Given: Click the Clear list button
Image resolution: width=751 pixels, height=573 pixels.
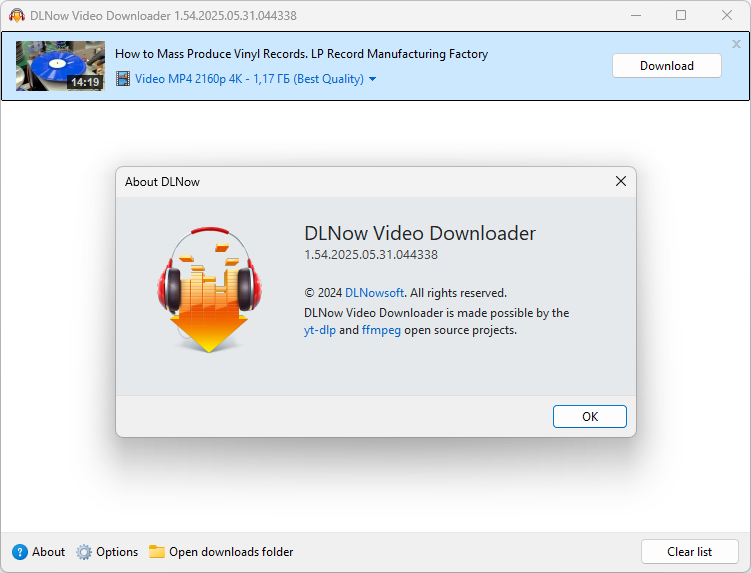Looking at the screenshot, I should [689, 552].
